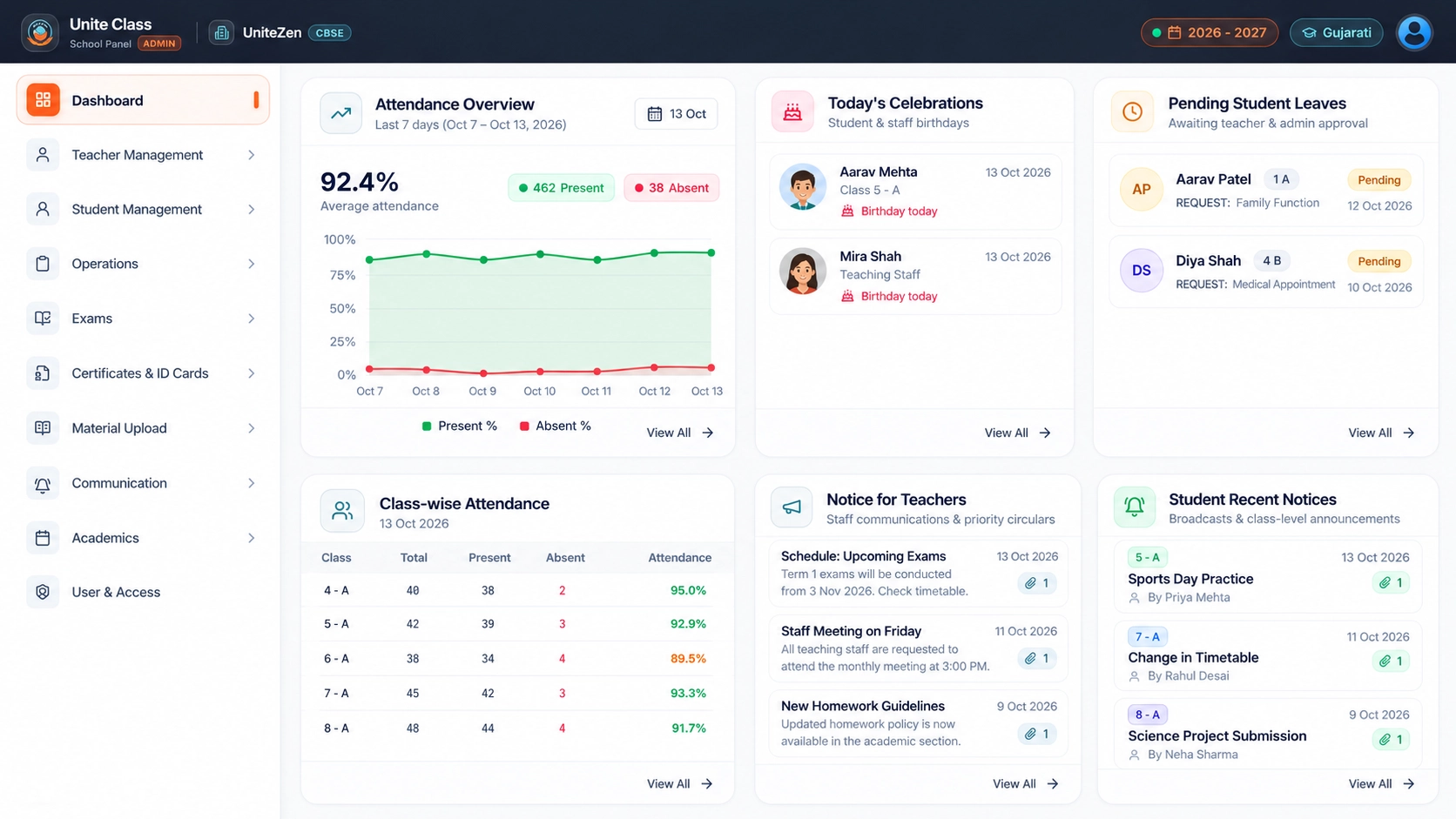Click Mira Shah's avatar picture
This screenshot has height=819, width=1456.
pos(802,272)
